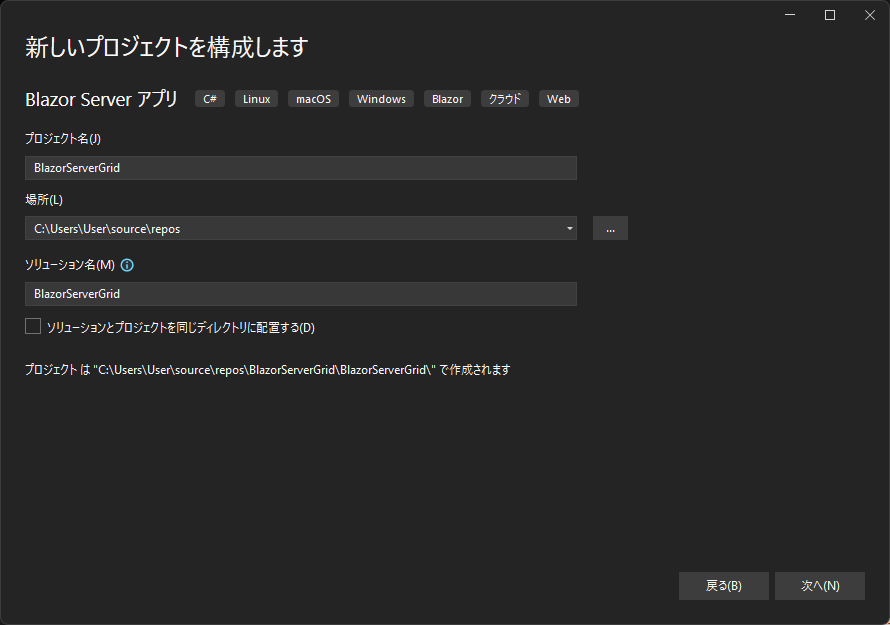The height and width of the screenshot is (625, 890).
Task: Click the クラウド tag
Action: tap(505, 99)
